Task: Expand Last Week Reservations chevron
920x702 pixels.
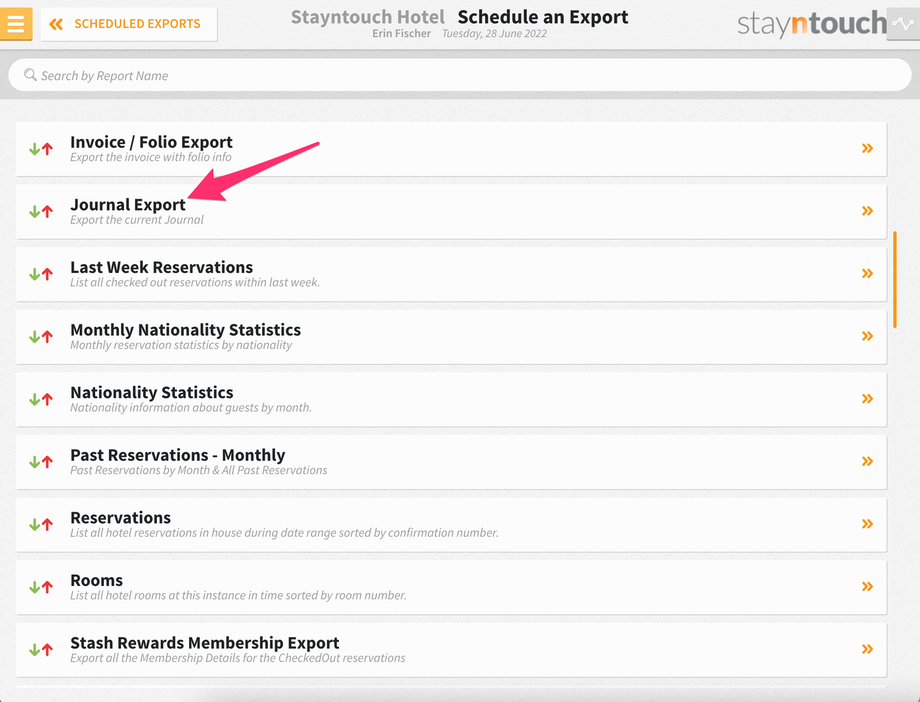Action: tap(867, 274)
